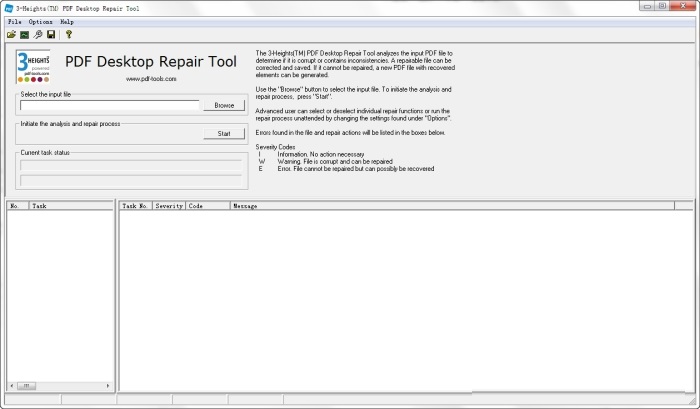Click right arrow of task list horizontal scrollbar
Image resolution: width=700 pixels, height=409 pixels.
click(x=108, y=386)
